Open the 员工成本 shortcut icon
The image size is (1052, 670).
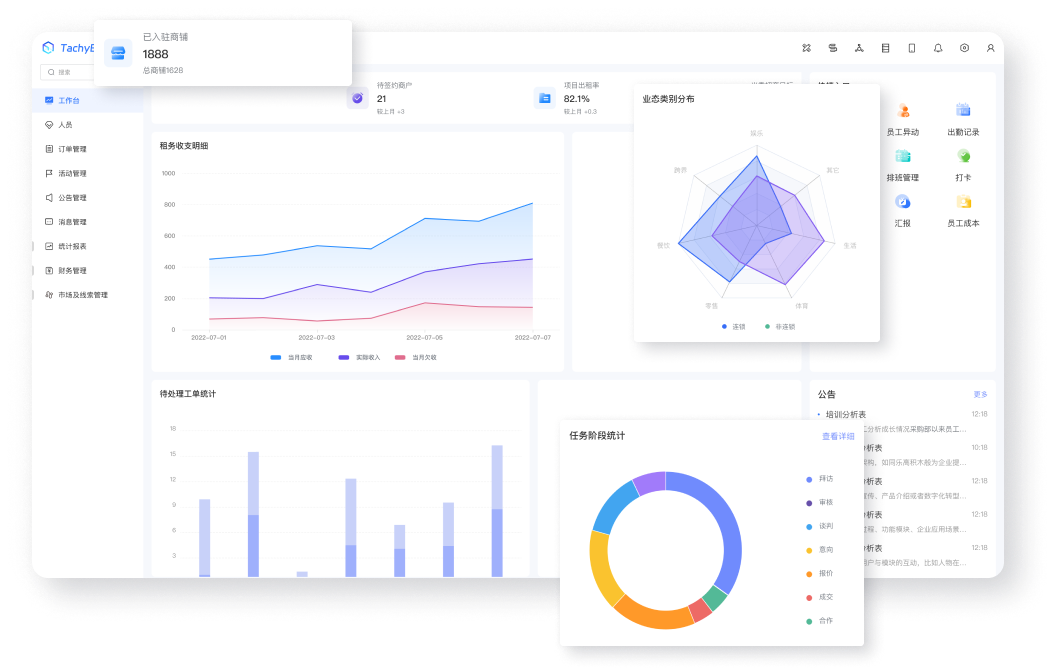click(x=963, y=202)
